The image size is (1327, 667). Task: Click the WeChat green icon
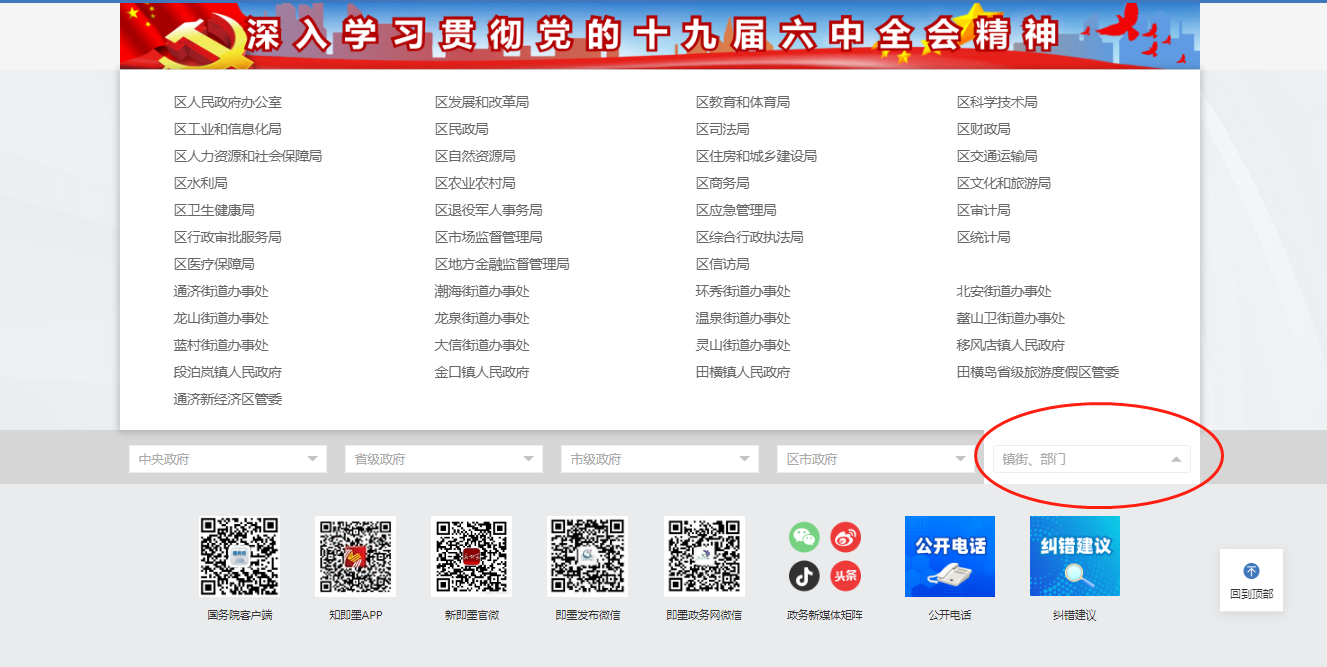pos(804,537)
